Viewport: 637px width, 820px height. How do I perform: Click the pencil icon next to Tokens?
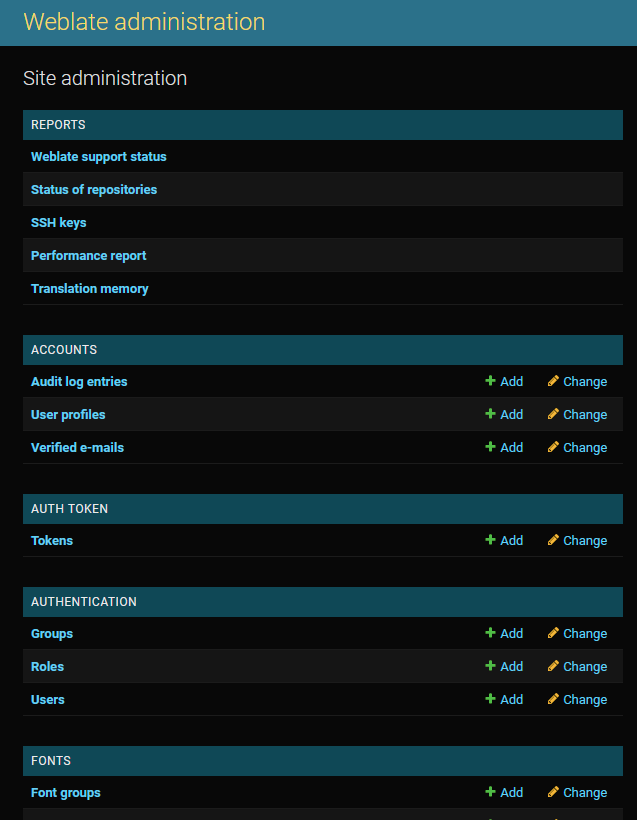[x=552, y=540]
